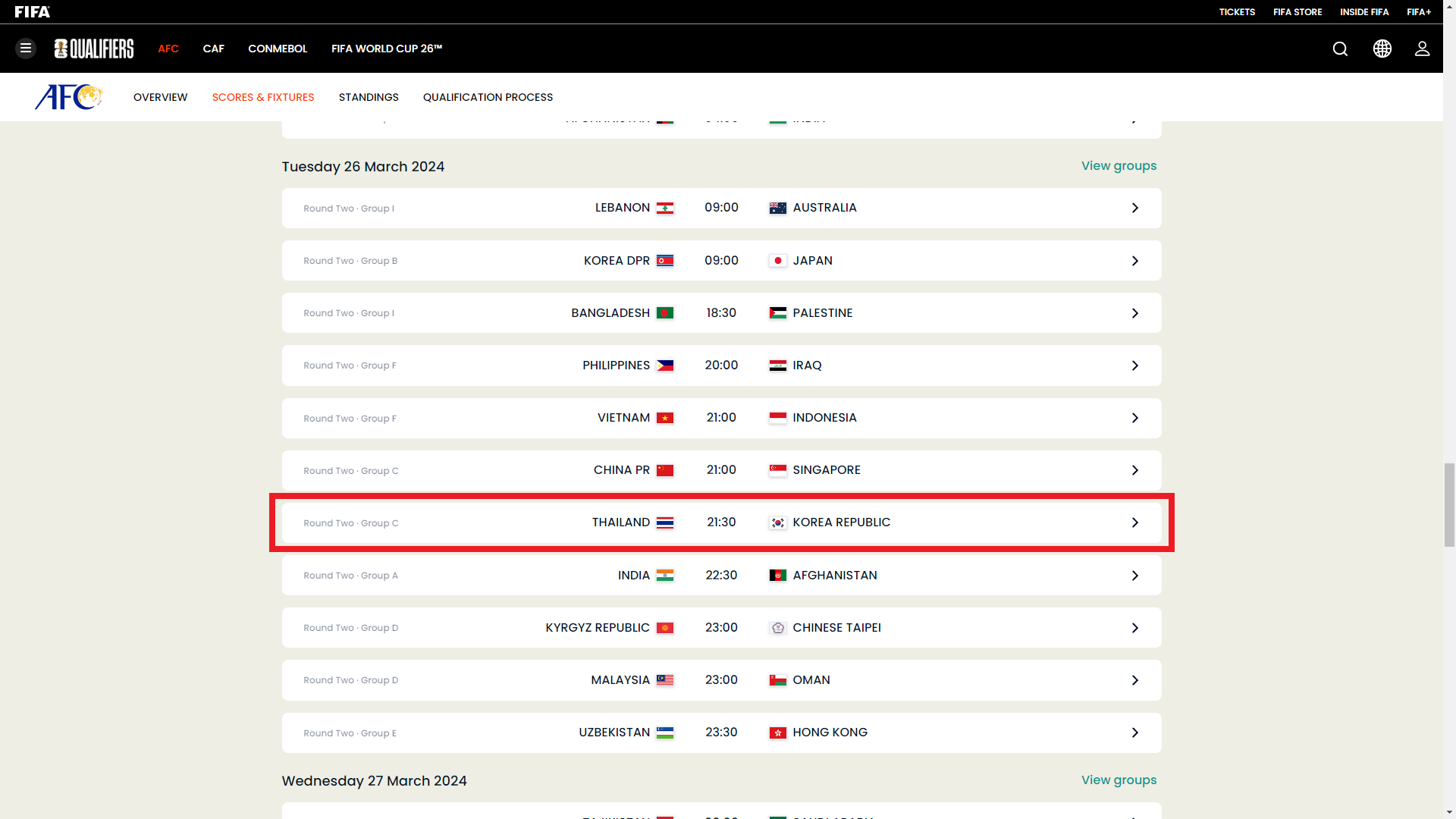Click the search magnifier icon

[1340, 49]
